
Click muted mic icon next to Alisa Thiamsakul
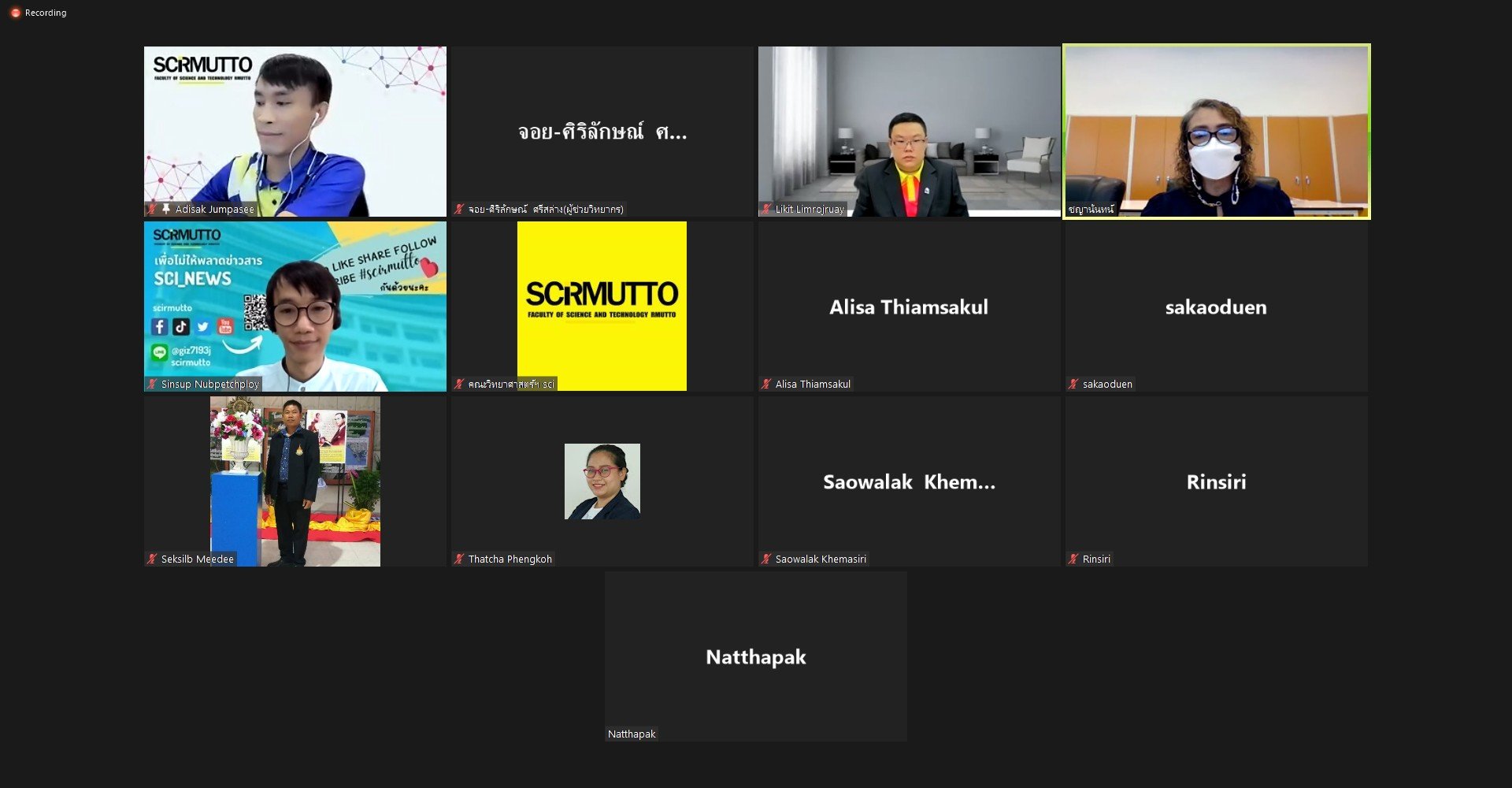pos(766,384)
